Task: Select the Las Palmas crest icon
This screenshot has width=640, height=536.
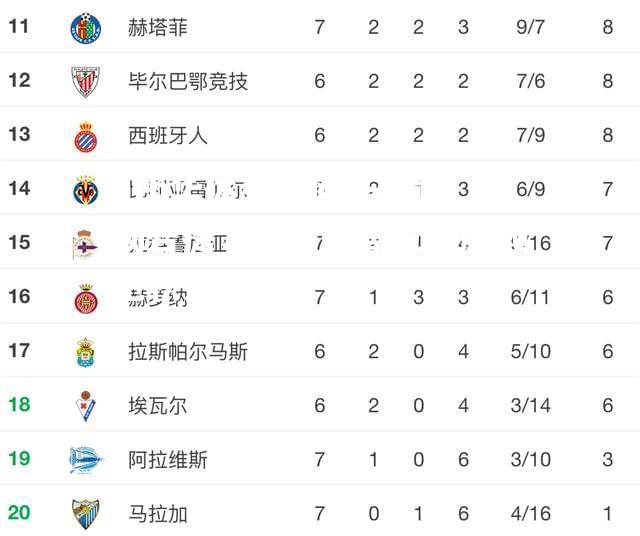Action: (85, 352)
